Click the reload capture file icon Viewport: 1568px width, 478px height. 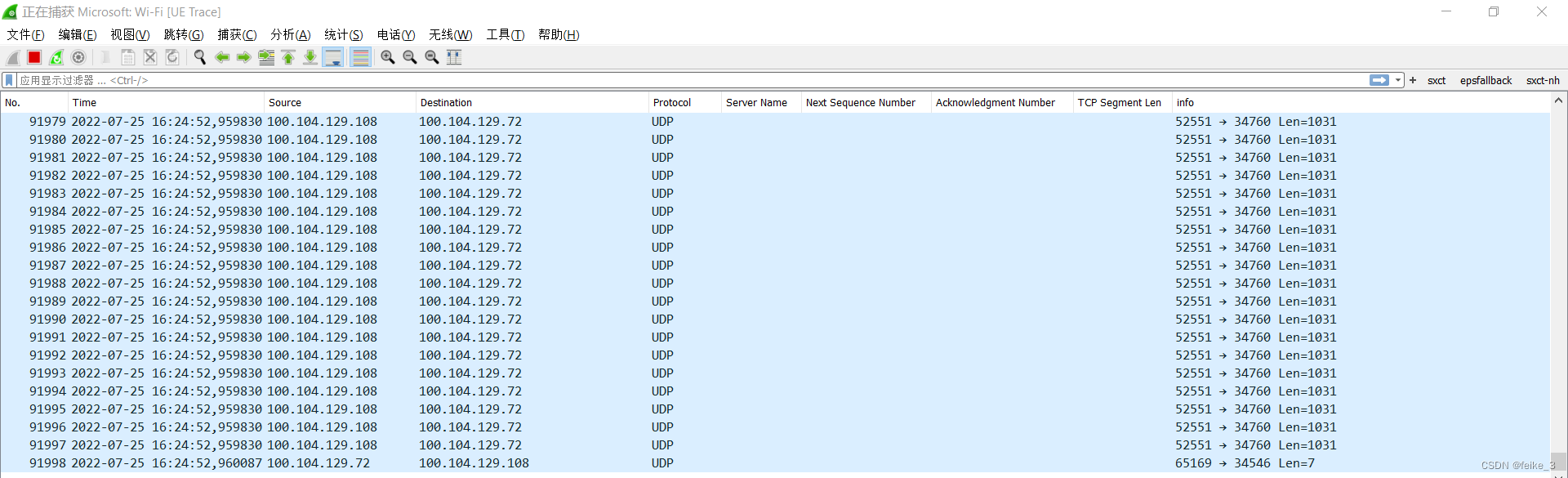172,57
